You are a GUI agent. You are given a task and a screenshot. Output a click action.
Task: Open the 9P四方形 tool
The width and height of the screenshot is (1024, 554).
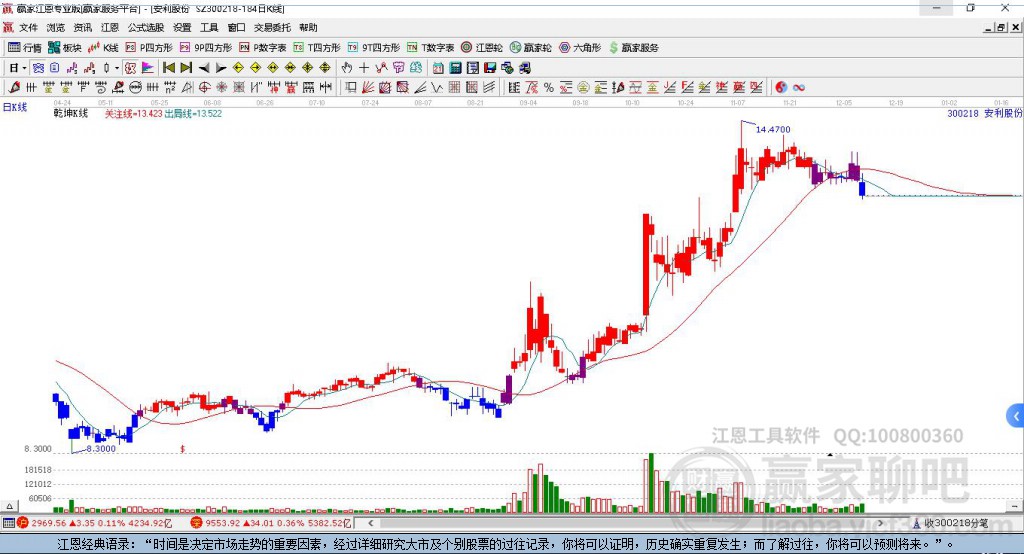click(x=206, y=48)
